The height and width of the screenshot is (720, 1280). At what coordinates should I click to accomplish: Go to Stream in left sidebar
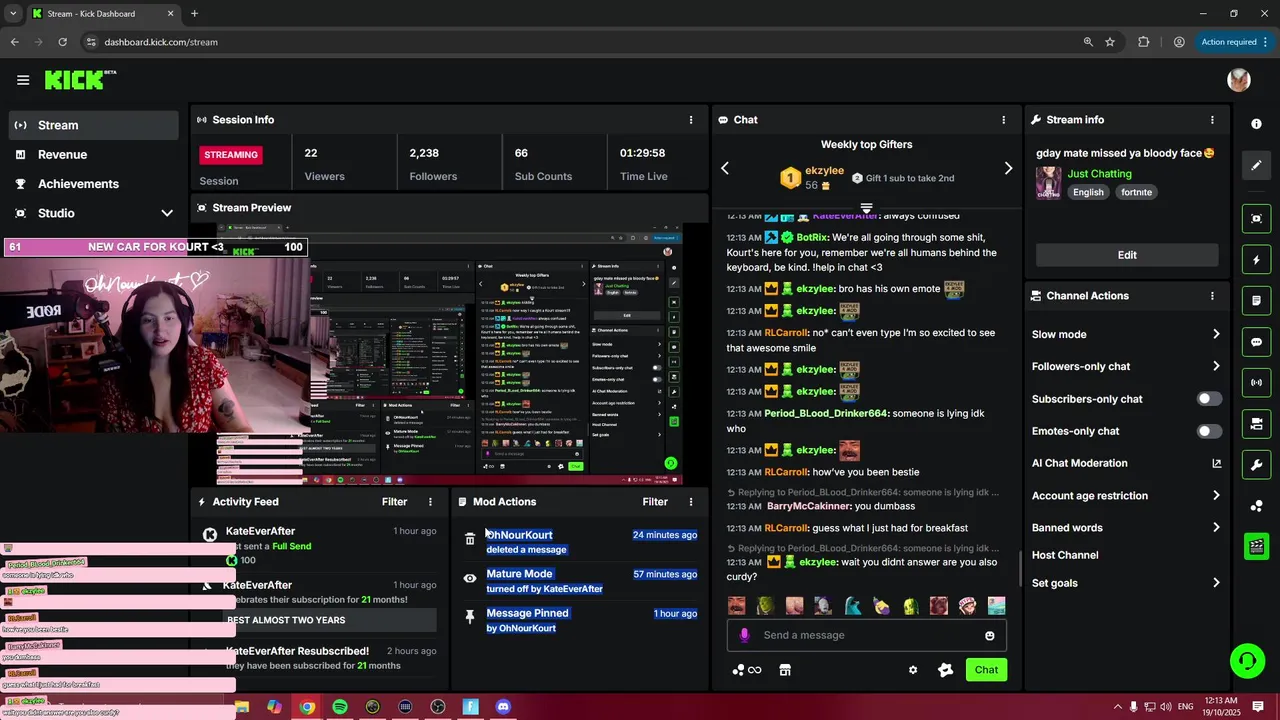pyautogui.click(x=94, y=125)
